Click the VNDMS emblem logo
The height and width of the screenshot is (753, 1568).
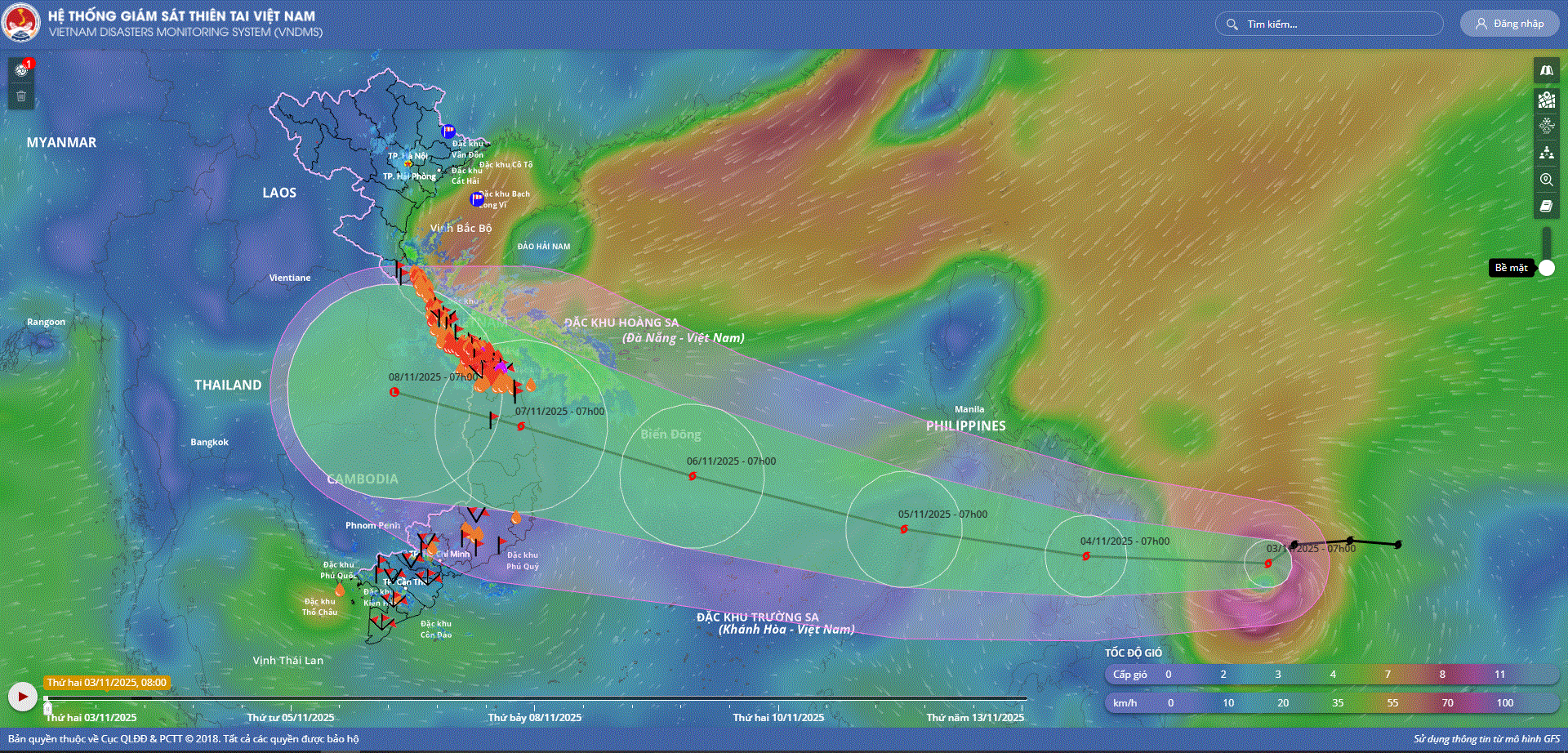21,23
